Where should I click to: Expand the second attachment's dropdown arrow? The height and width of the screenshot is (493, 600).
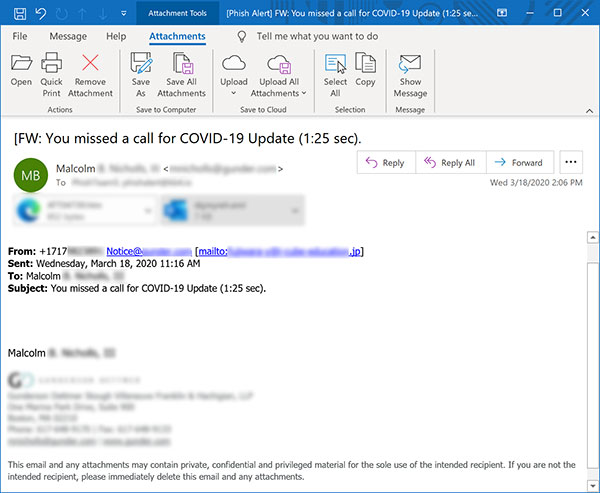pos(295,211)
